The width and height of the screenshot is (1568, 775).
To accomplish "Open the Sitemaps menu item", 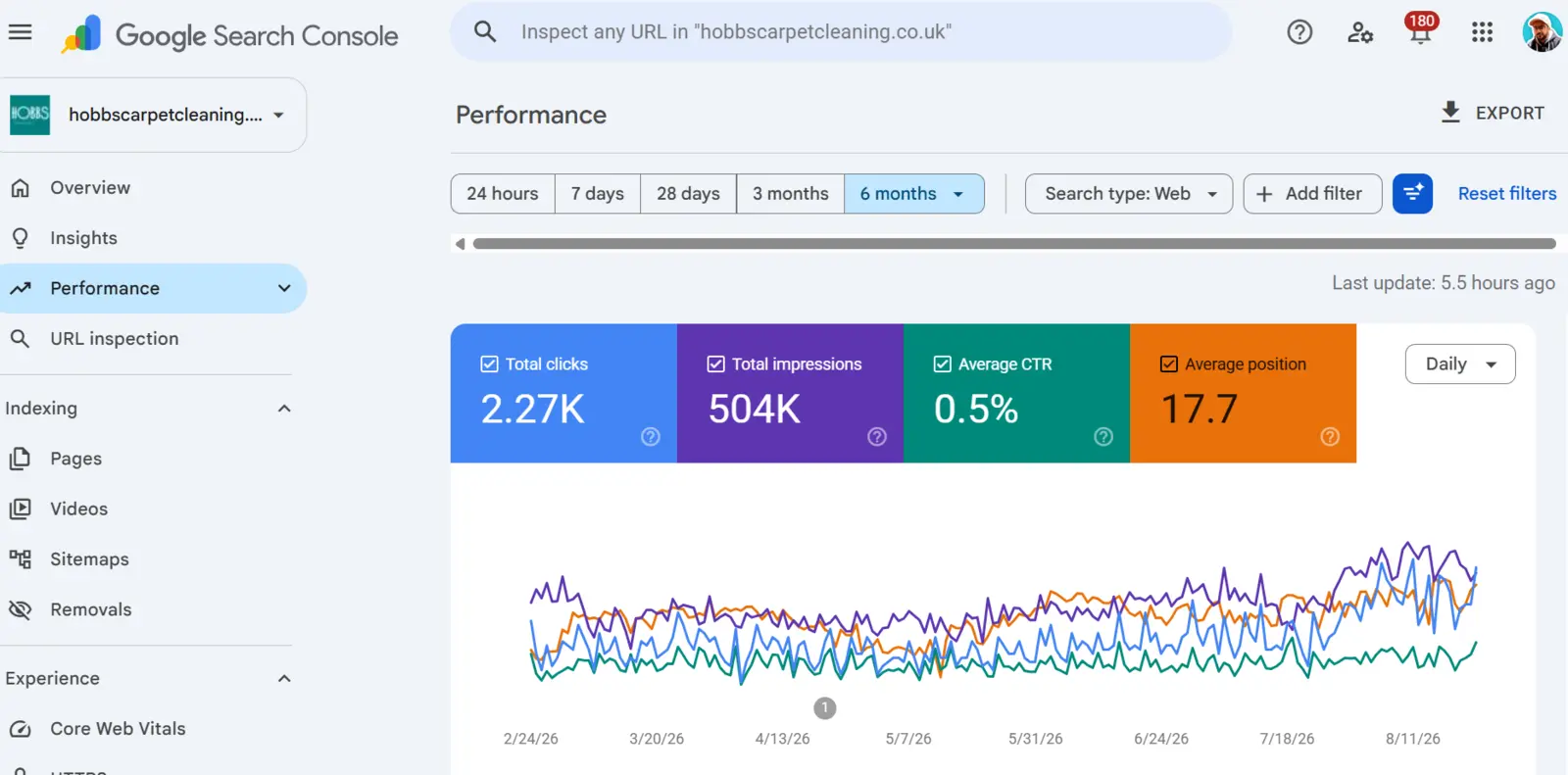I will [89, 559].
